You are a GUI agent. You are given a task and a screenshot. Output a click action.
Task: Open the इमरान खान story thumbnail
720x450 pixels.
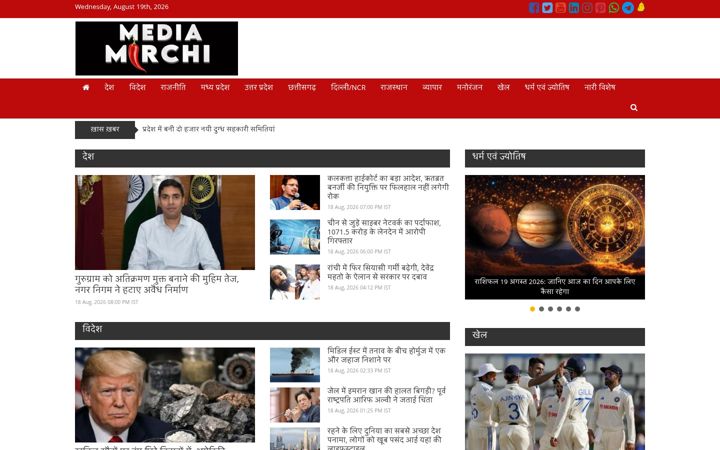click(295, 405)
